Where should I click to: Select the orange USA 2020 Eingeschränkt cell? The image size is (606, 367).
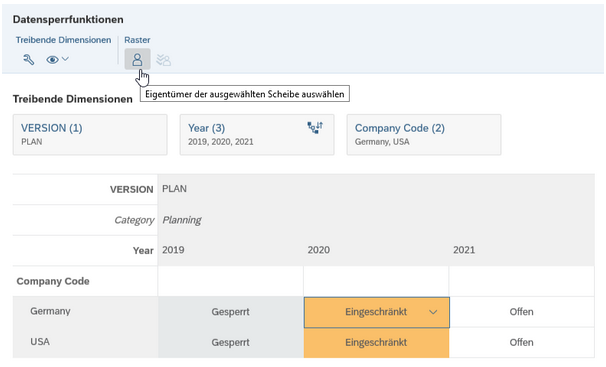tap(376, 343)
